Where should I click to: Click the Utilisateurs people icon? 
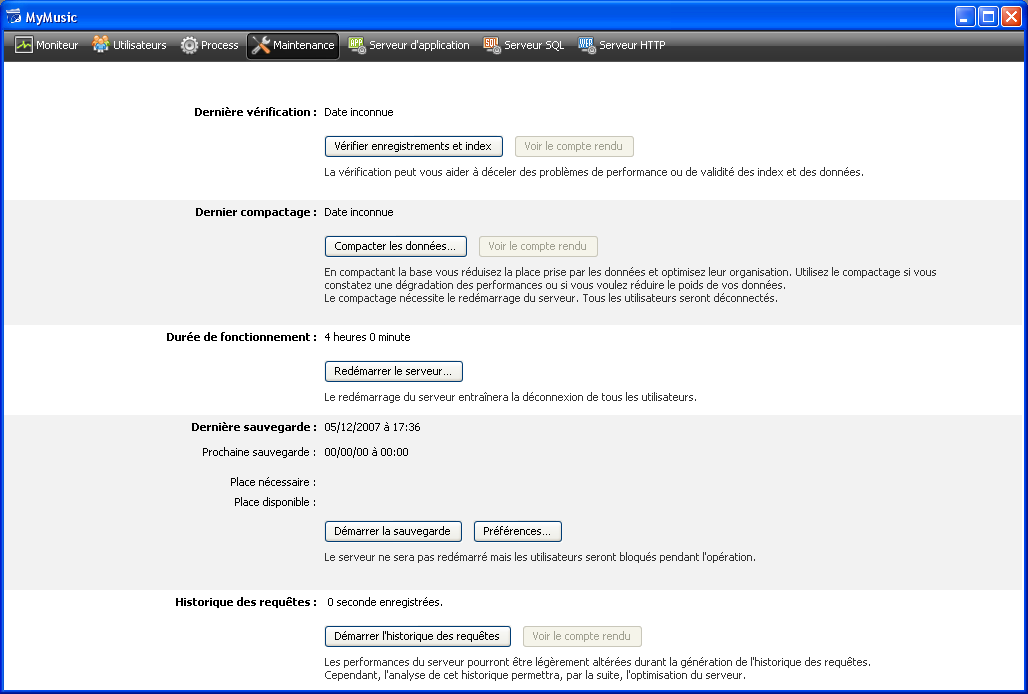pyautogui.click(x=101, y=45)
